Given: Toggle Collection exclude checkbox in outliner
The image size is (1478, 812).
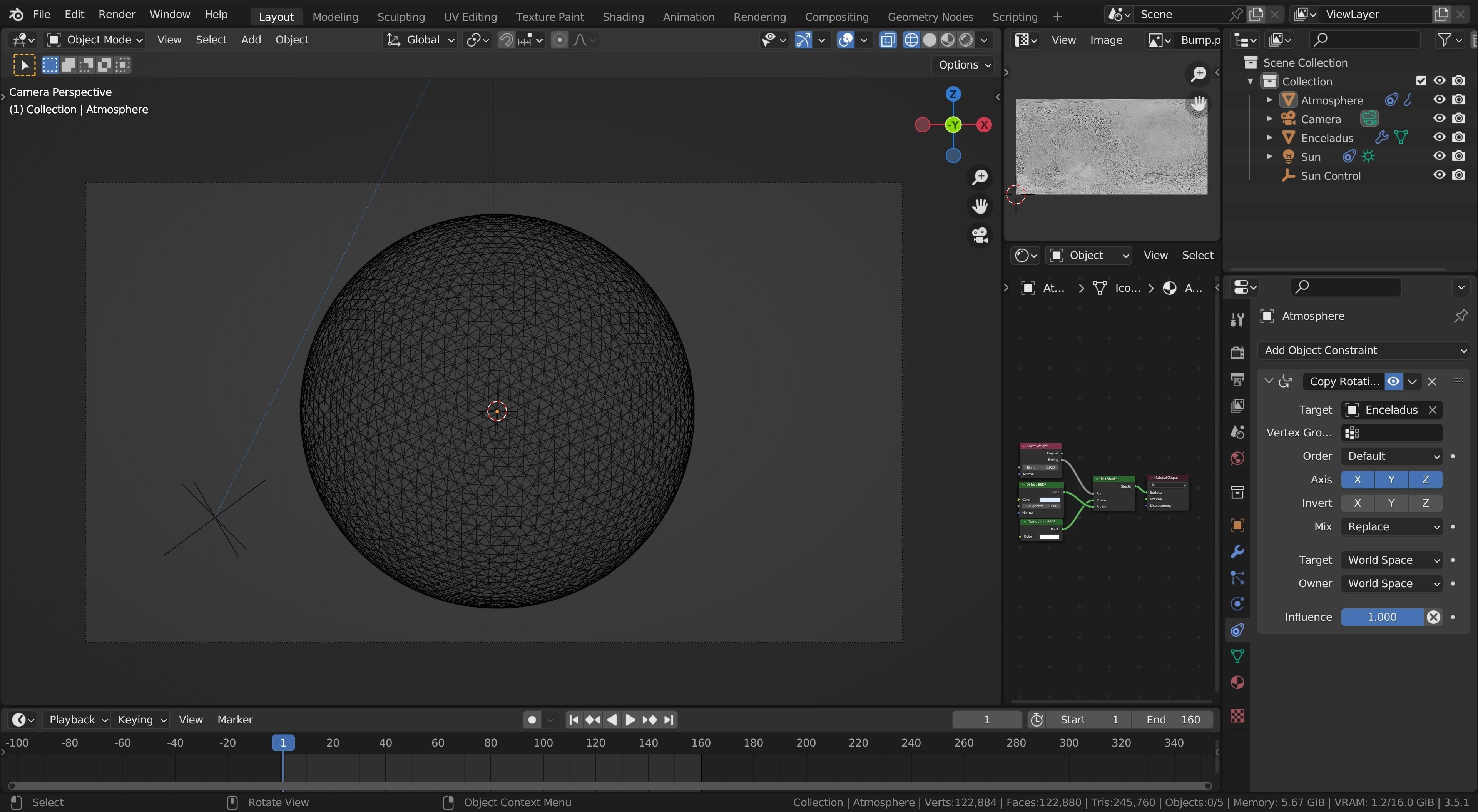Looking at the screenshot, I should (x=1421, y=81).
